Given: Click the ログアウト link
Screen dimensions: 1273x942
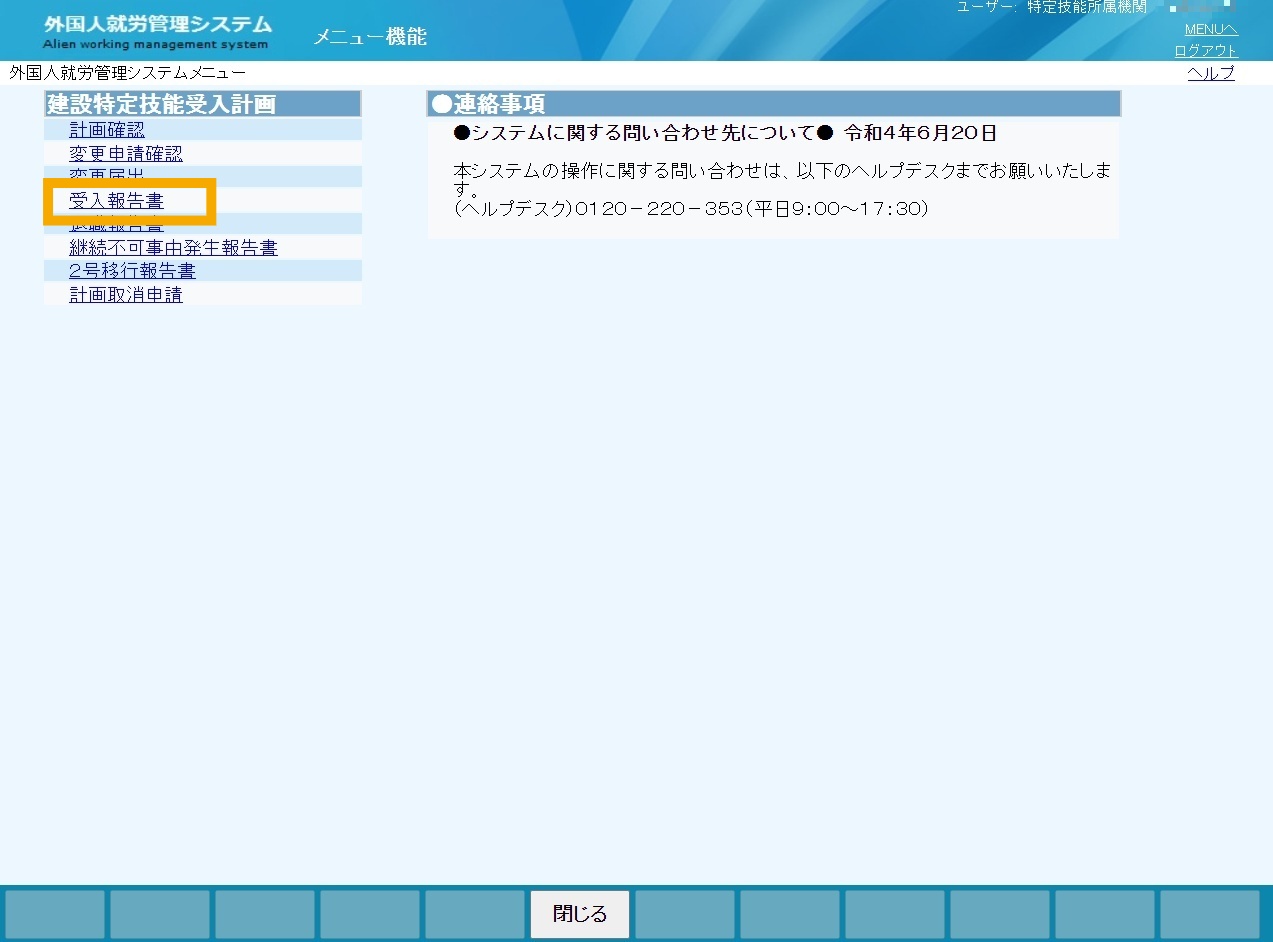Looking at the screenshot, I should (1206, 51).
